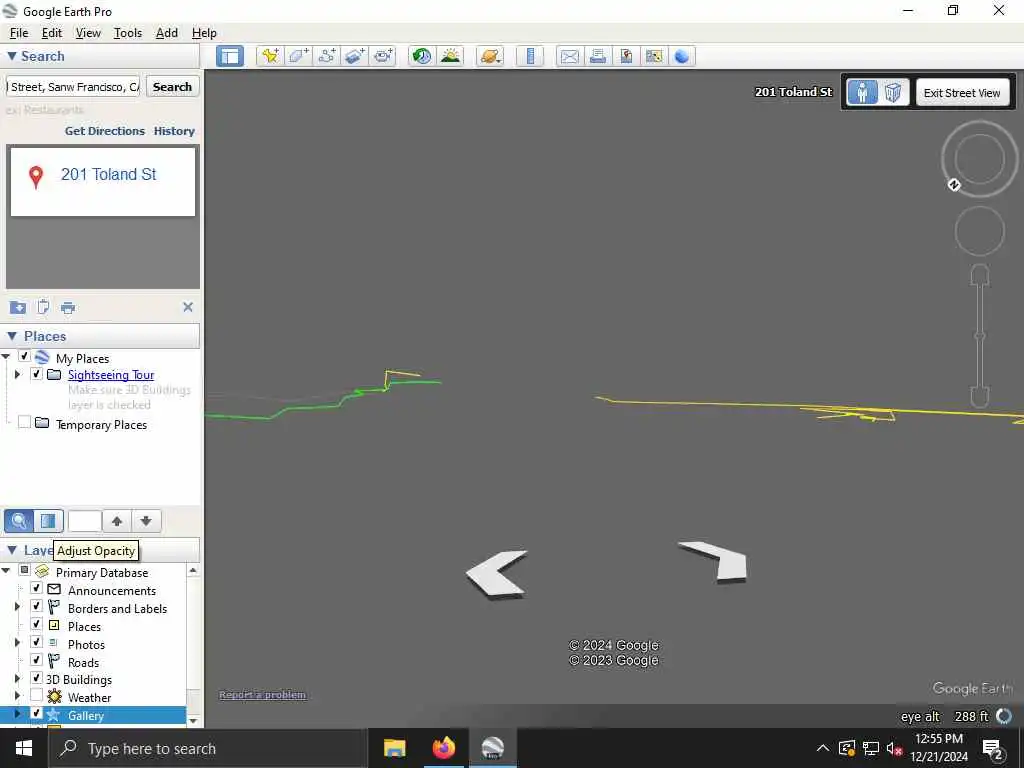This screenshot has height=768, width=1024.
Task: Click the copy to clipboard icon in search panel
Action: click(x=43, y=307)
